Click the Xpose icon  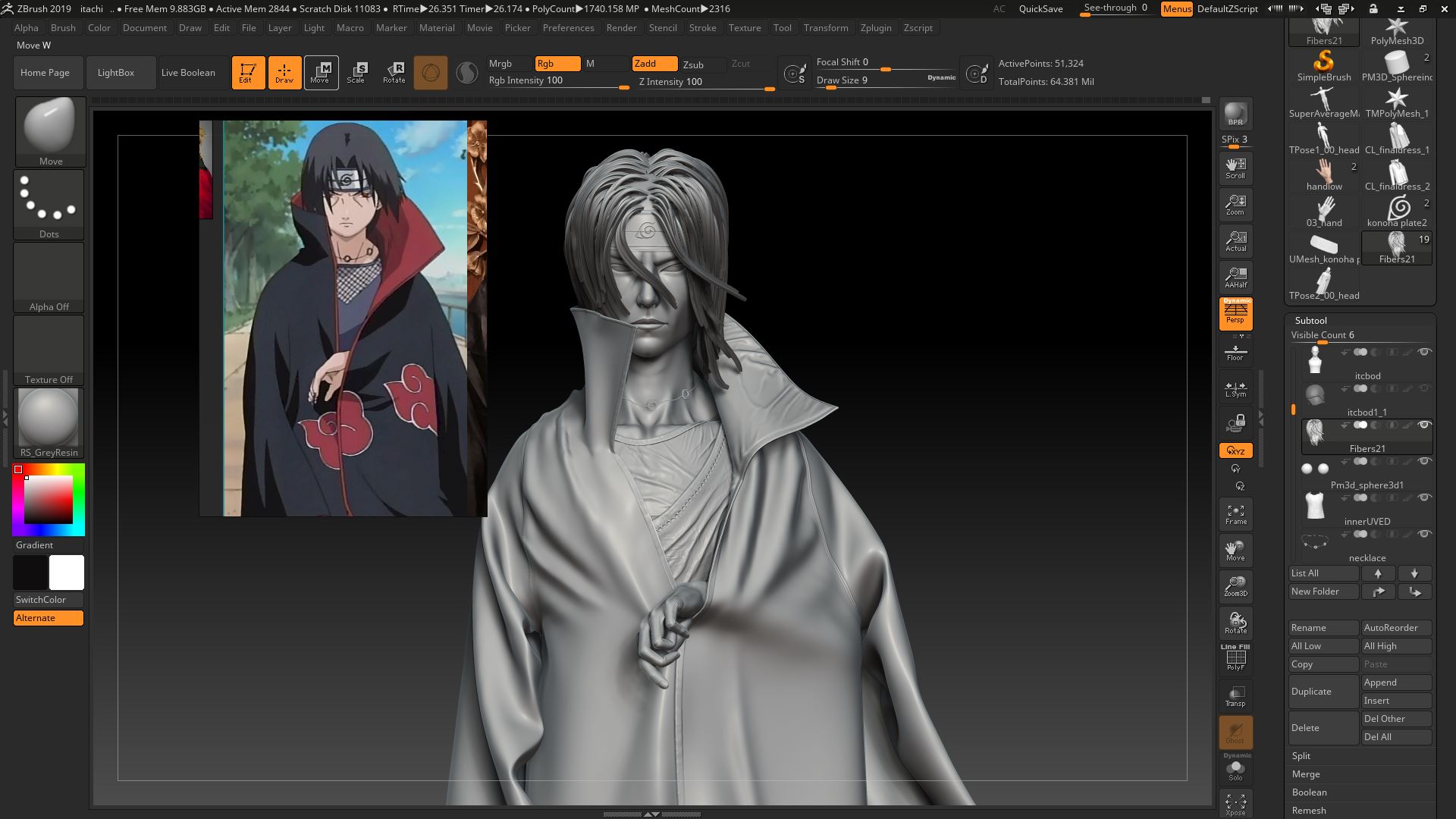pyautogui.click(x=1235, y=805)
